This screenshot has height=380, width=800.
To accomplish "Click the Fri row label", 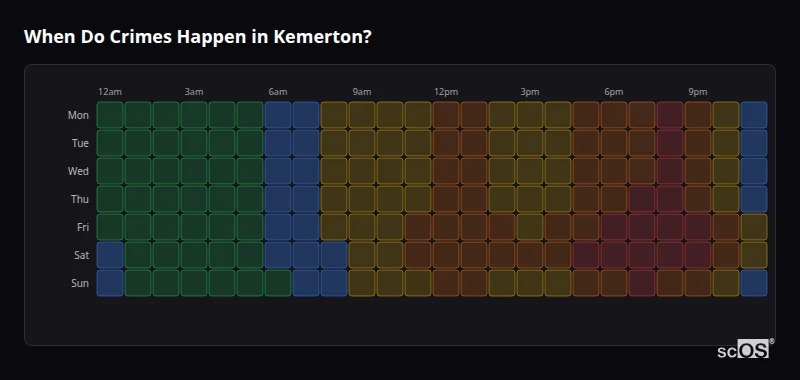I will pyautogui.click(x=83, y=227).
